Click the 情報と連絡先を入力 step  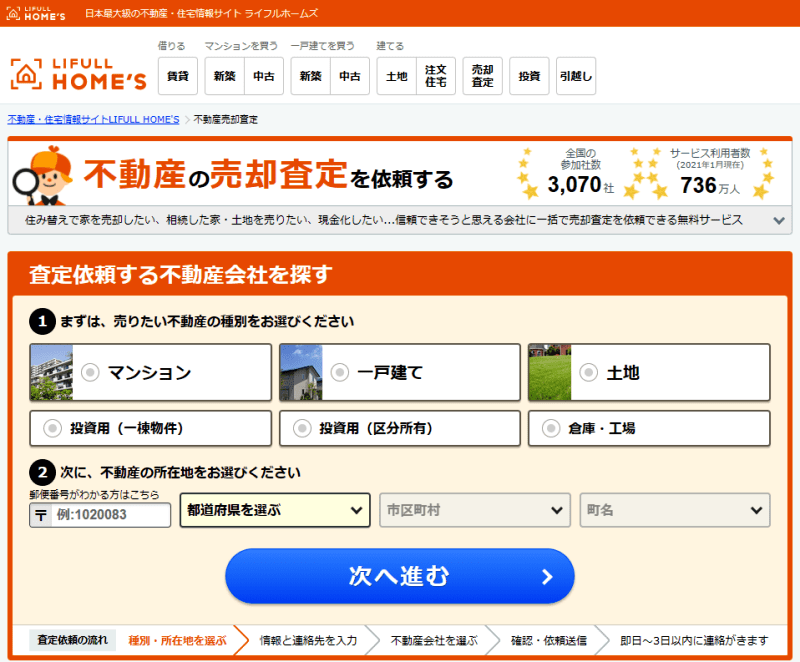(308, 641)
